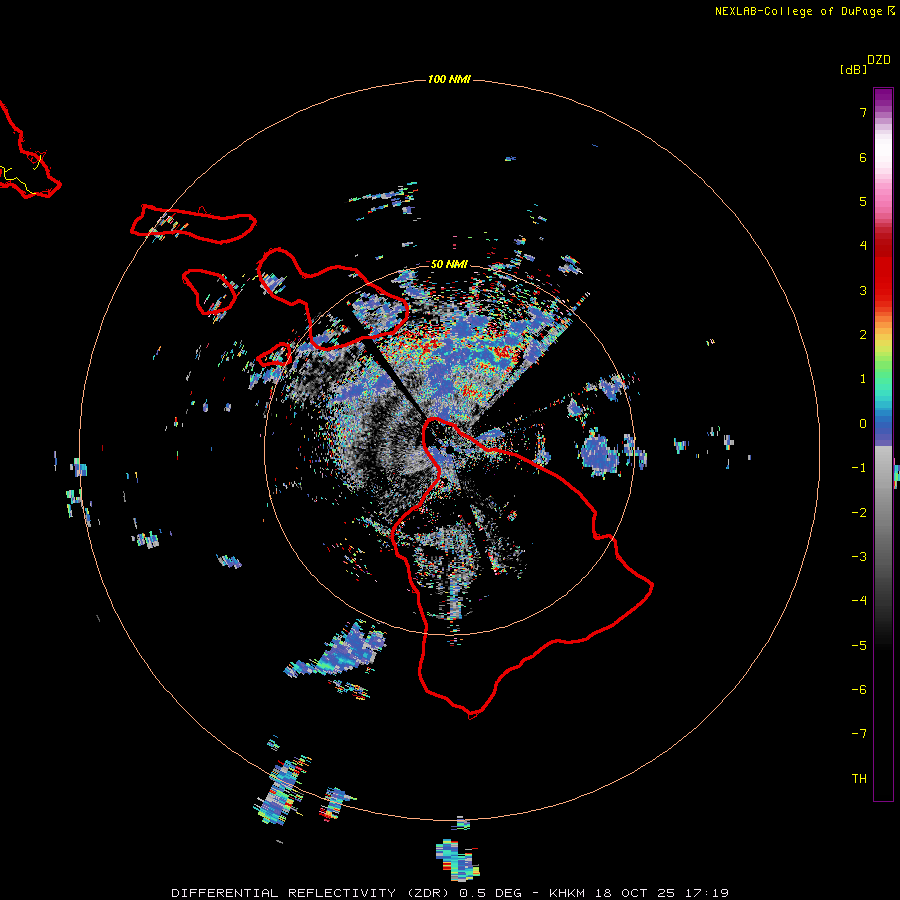
Task: Click the 100 NMI range ring label
Action: 449,79
